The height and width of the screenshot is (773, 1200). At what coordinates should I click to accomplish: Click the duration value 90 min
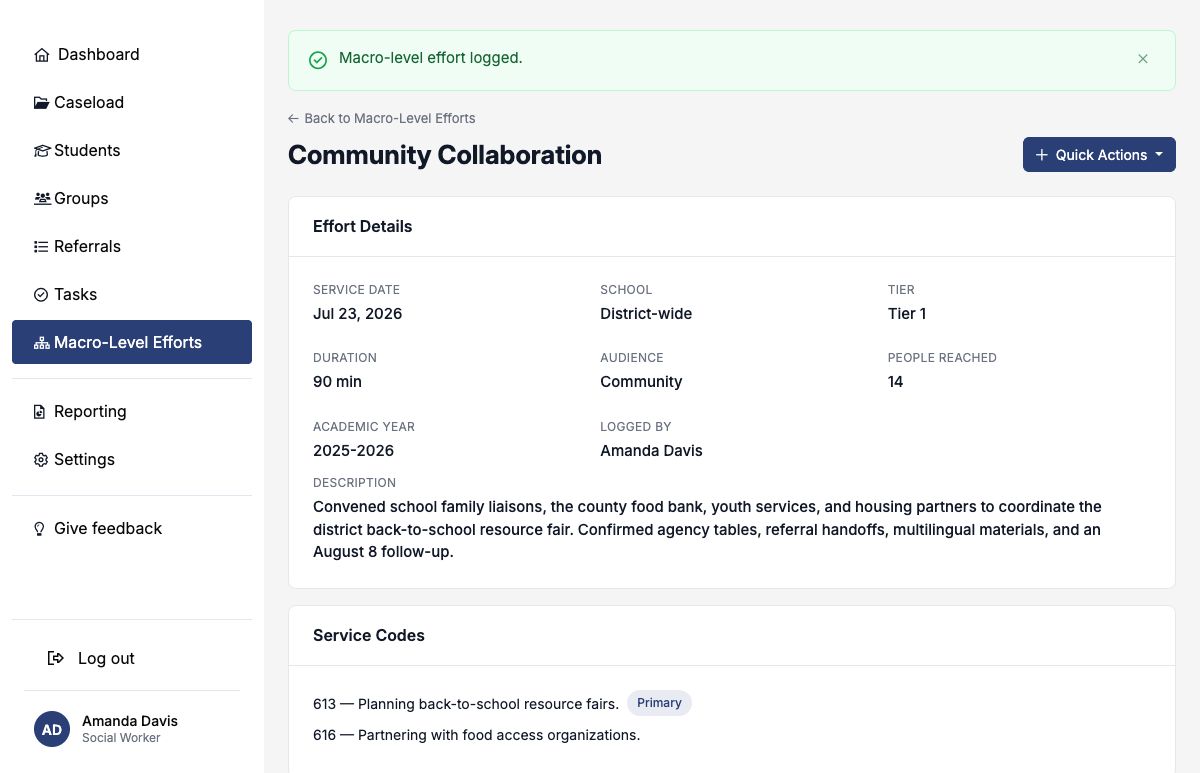[x=337, y=382]
